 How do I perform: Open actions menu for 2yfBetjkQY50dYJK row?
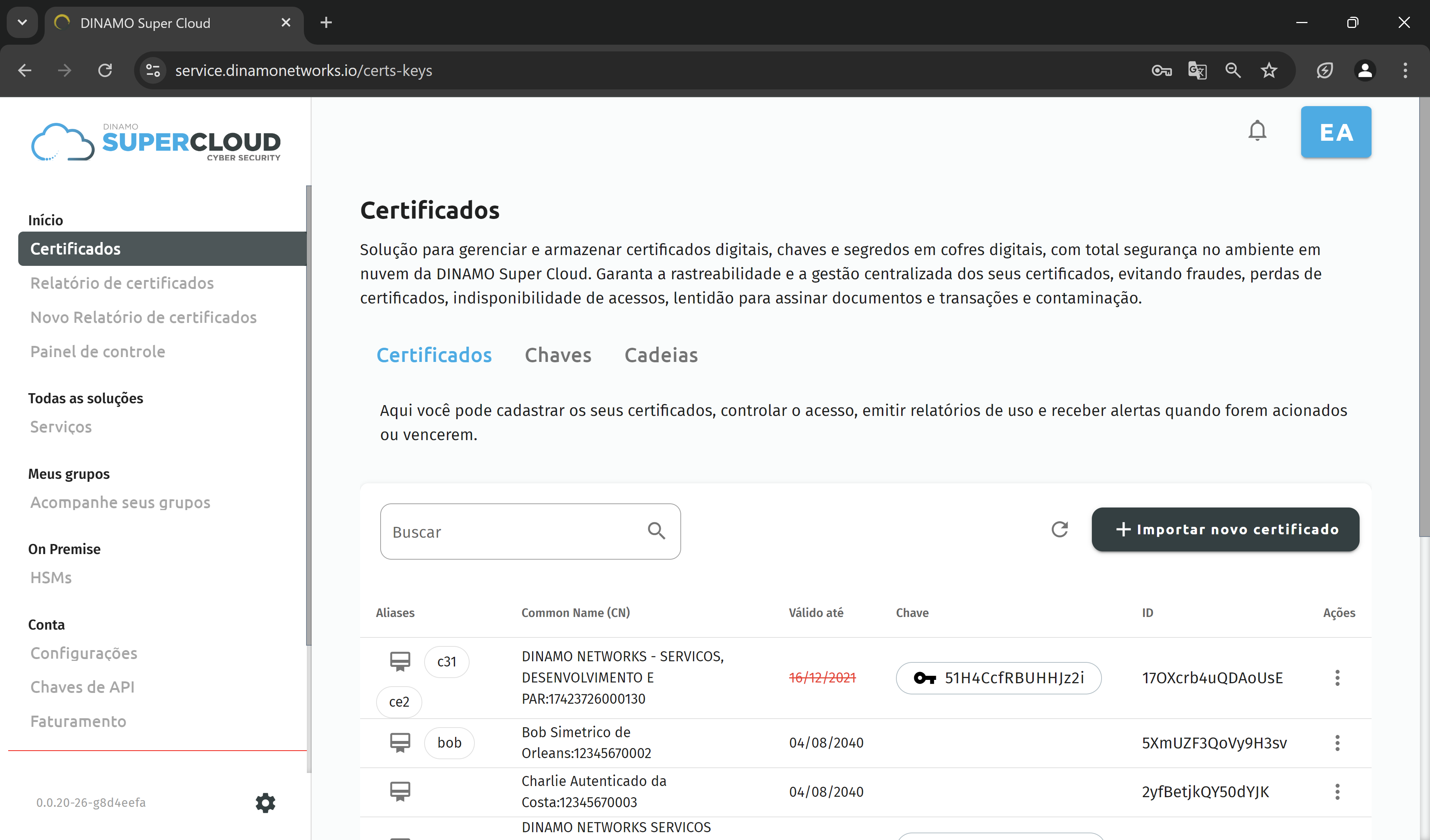pos(1337,792)
